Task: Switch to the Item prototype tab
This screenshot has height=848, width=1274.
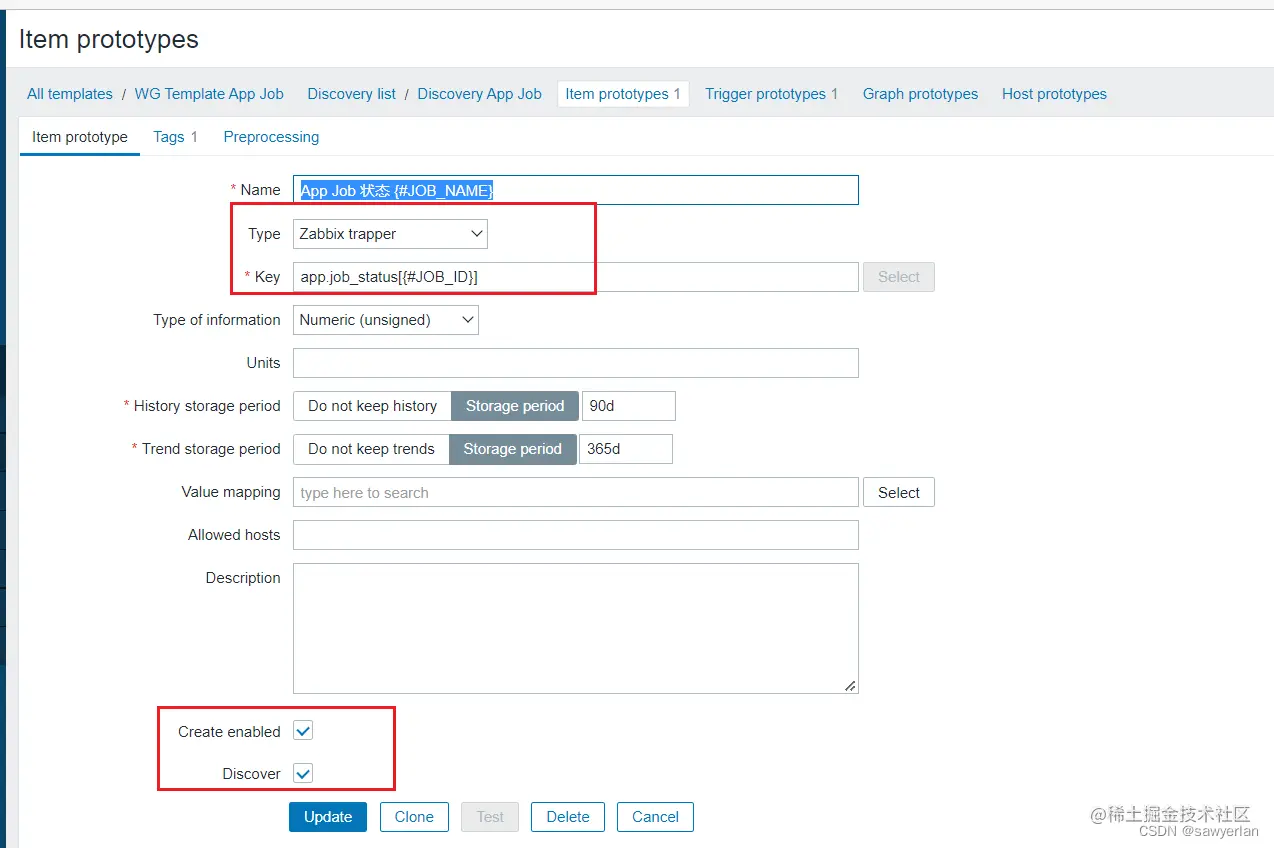Action: coord(80,137)
